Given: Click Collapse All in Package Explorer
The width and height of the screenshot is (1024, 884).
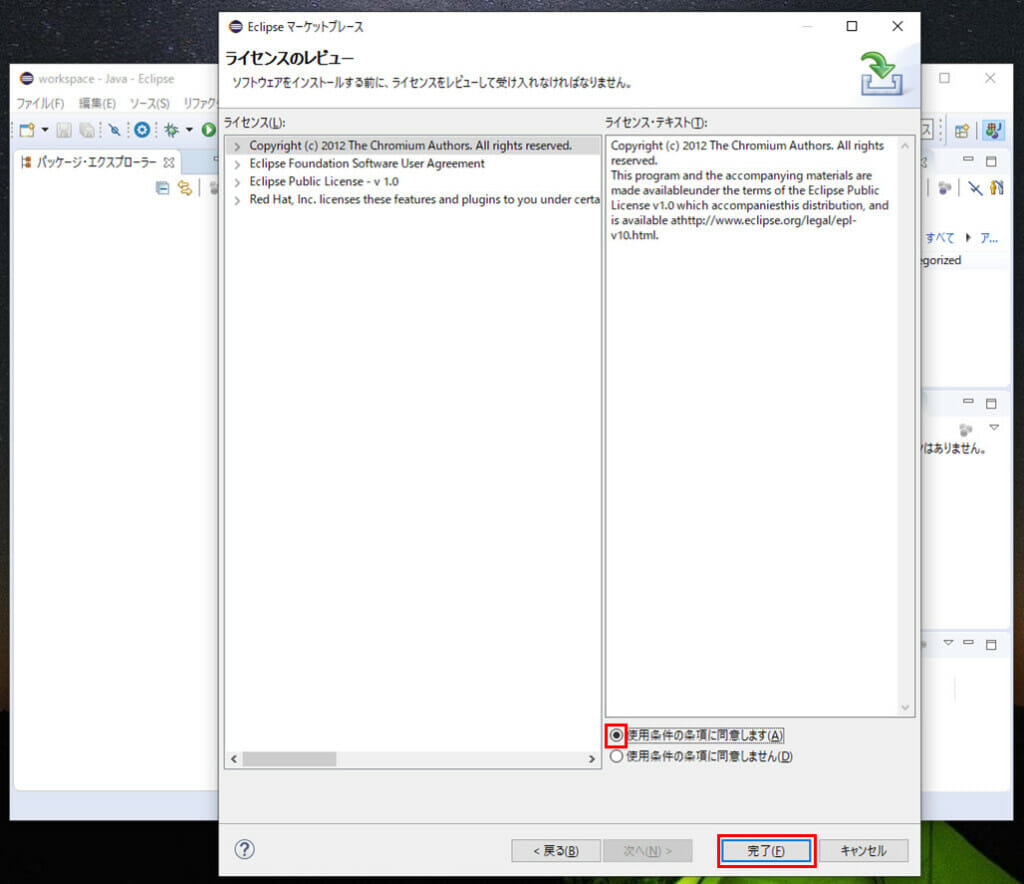Looking at the screenshot, I should 163,188.
